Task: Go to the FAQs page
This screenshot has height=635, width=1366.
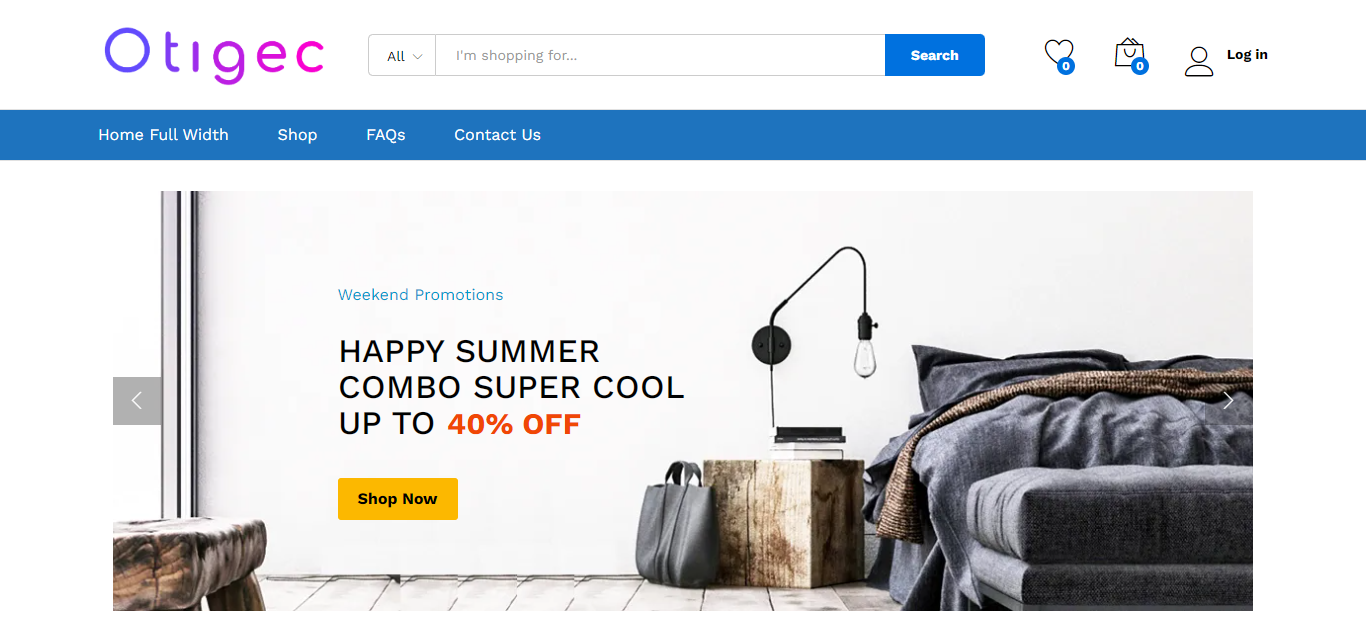Action: coord(386,135)
